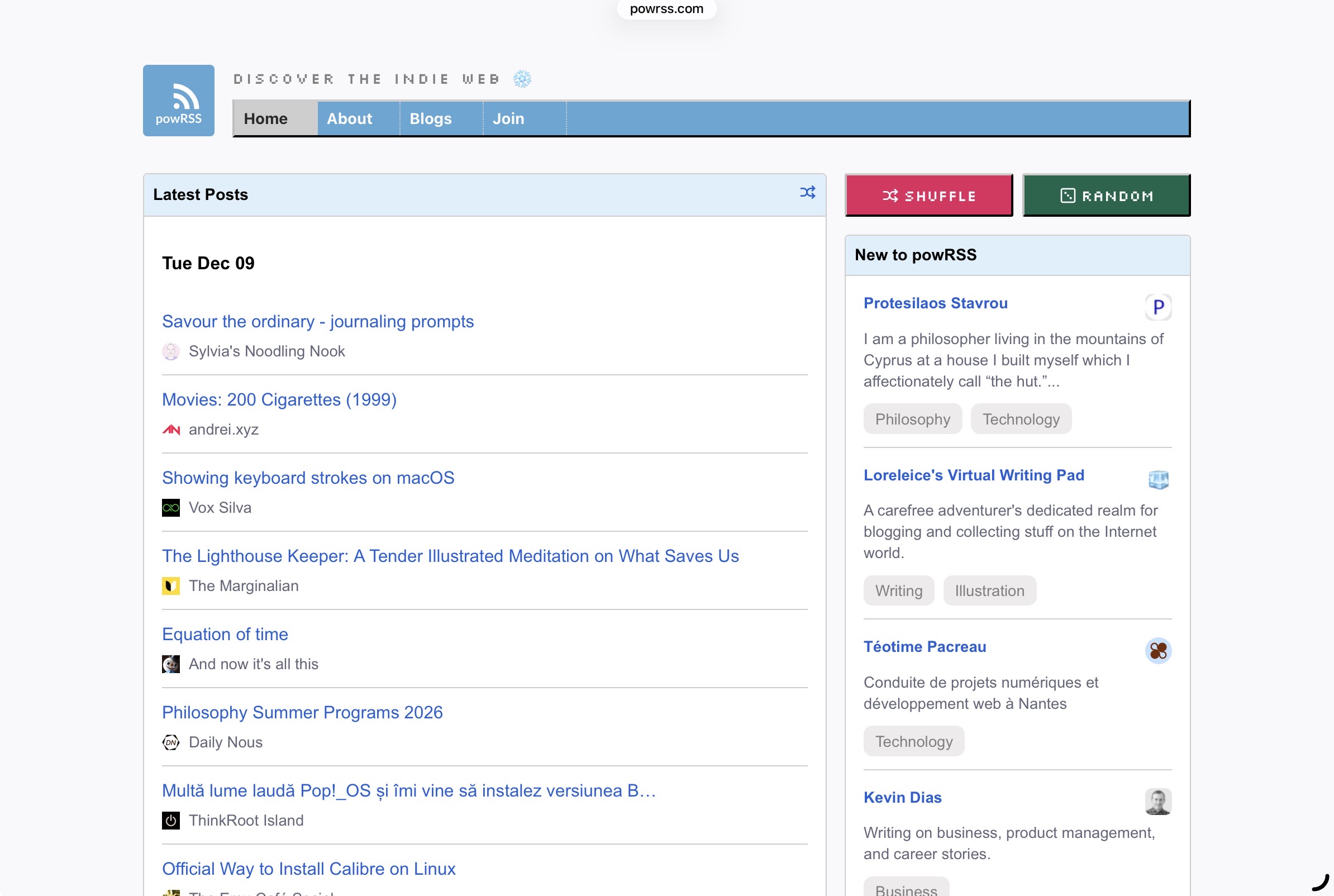Click the Daily Nous DN favicon
1334x896 pixels.
(x=171, y=742)
